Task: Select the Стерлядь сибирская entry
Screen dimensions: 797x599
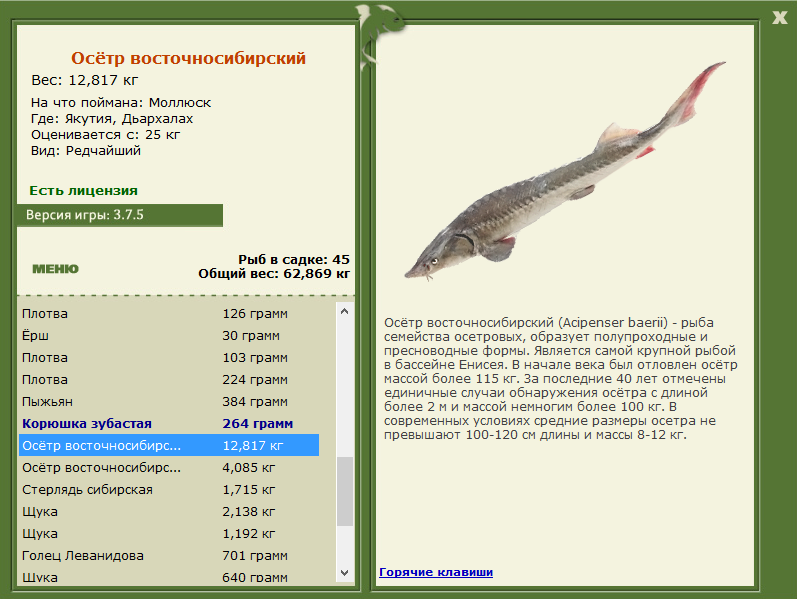Action: (169, 490)
